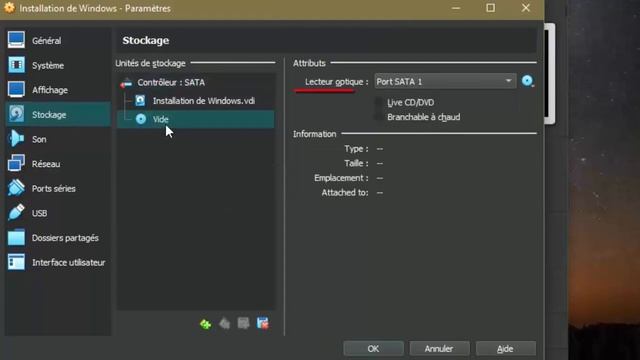Click the hard disk icon of Windows.vdi
The image size is (640, 360).
coord(140,100)
